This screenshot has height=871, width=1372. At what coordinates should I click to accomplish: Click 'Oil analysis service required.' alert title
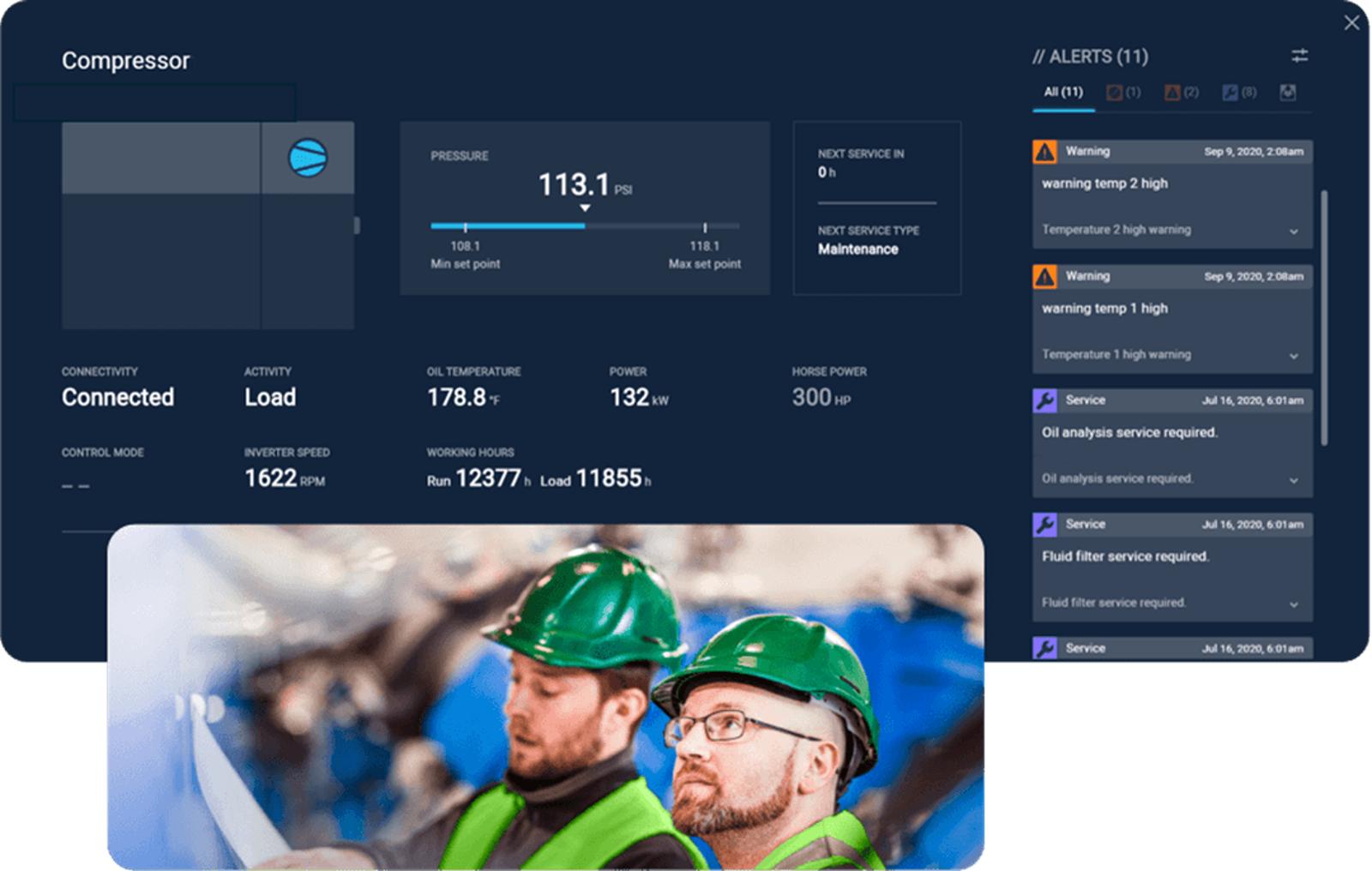click(x=1129, y=433)
